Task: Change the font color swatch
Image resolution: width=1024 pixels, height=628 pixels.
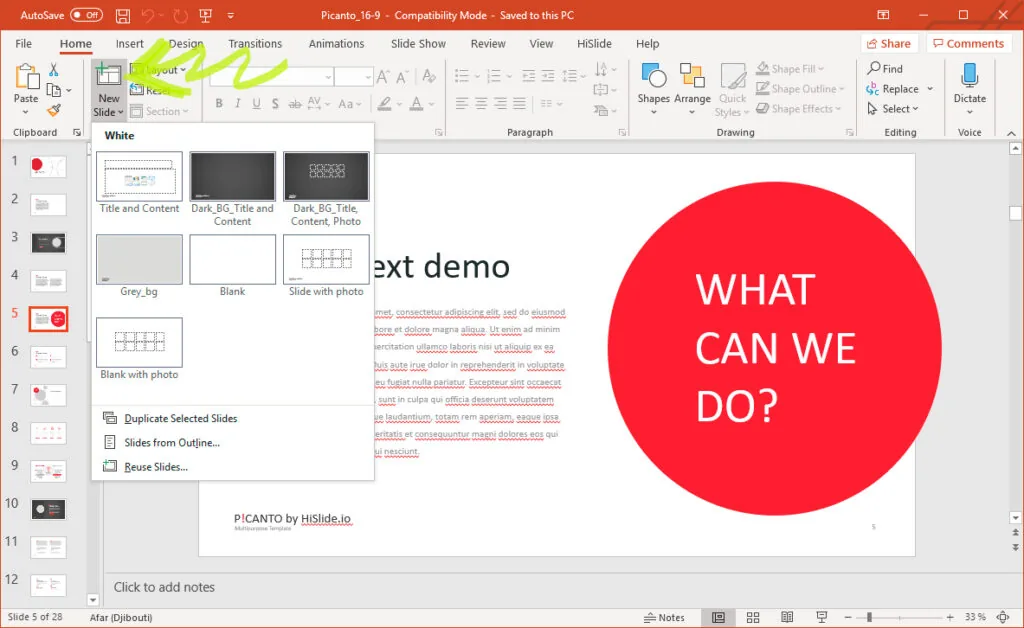Action: click(x=416, y=103)
